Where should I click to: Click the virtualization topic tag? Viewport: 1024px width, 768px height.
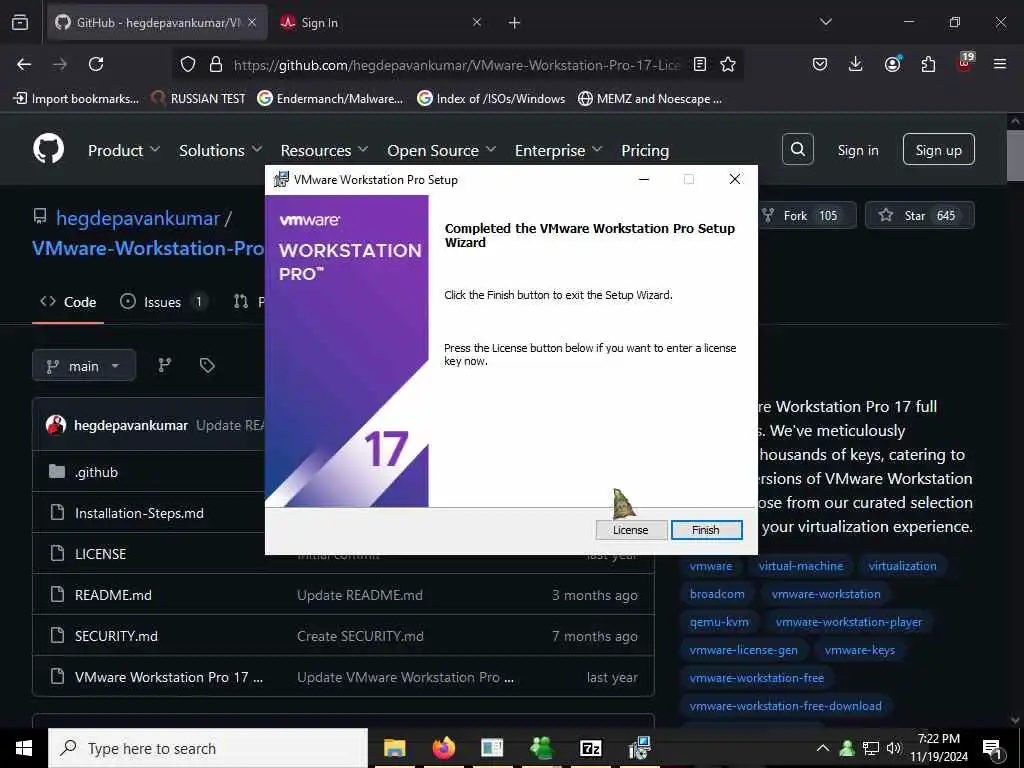click(903, 566)
